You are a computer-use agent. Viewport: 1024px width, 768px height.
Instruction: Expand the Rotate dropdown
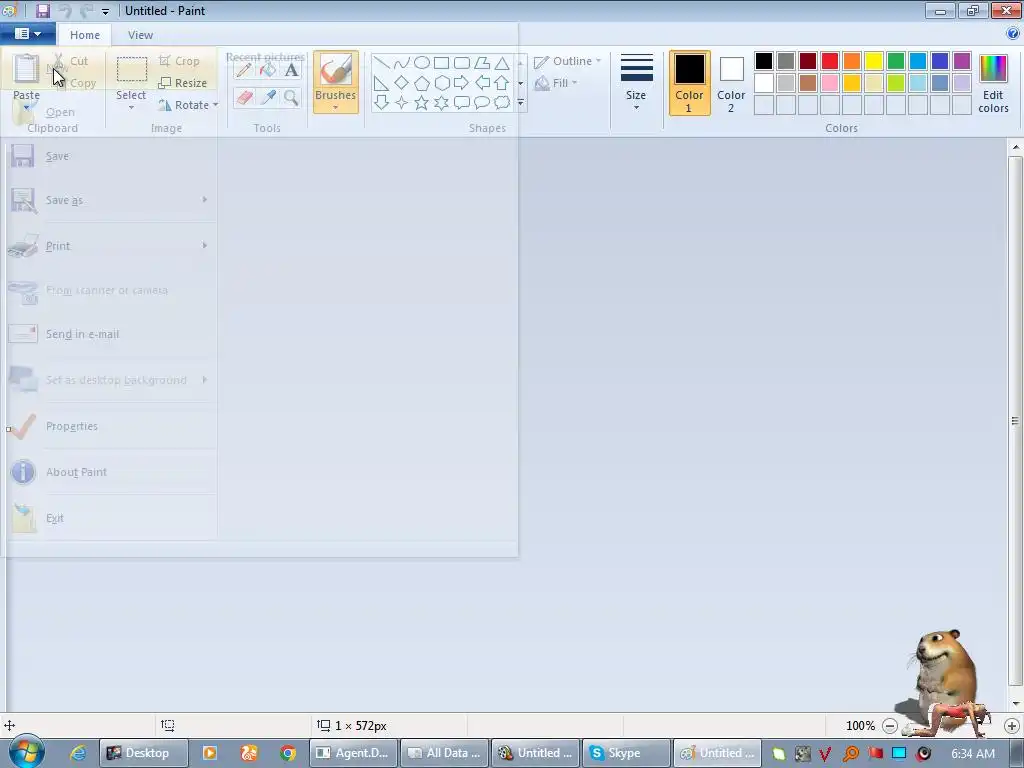coord(189,105)
